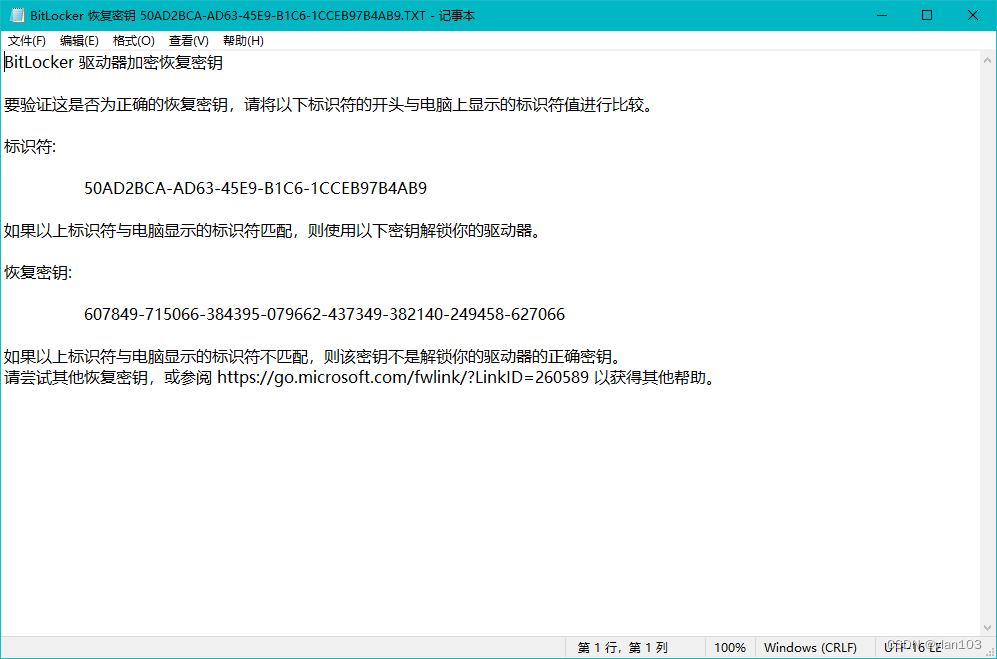997x659 pixels.
Task: Open the 文件(F) menu
Action: tap(27, 41)
